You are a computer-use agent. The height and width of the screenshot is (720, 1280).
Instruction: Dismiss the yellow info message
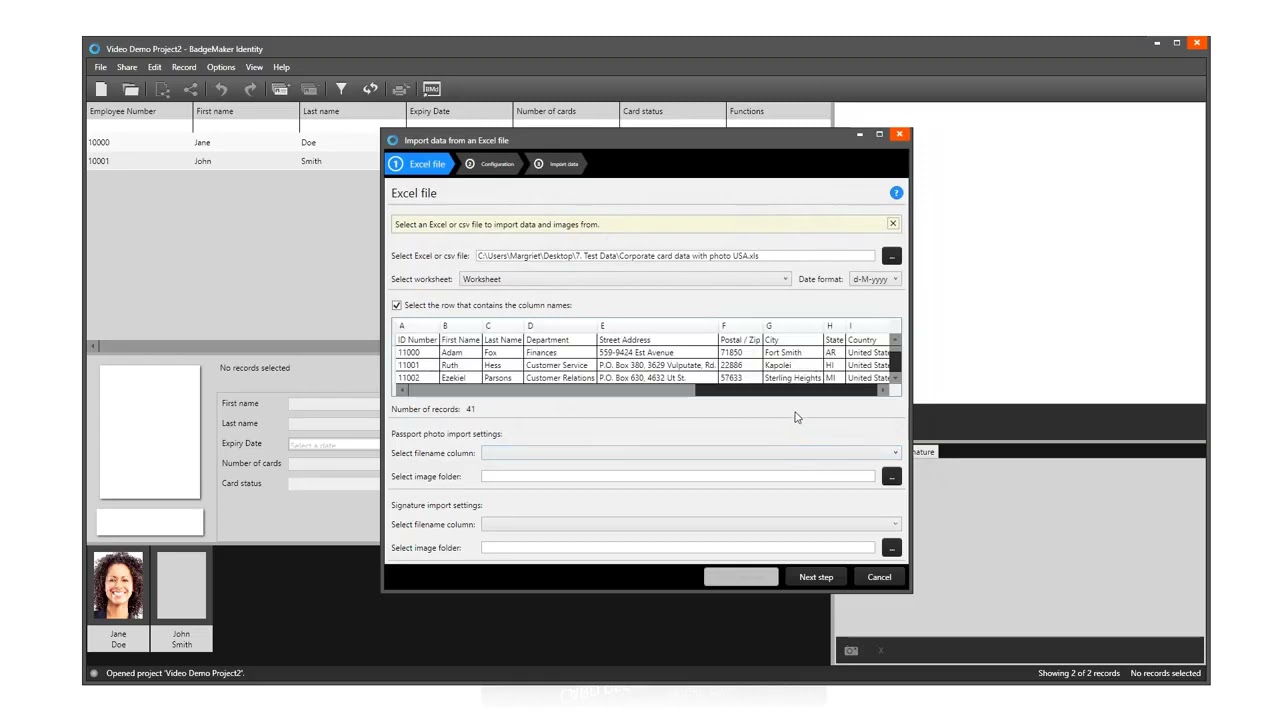click(x=893, y=224)
